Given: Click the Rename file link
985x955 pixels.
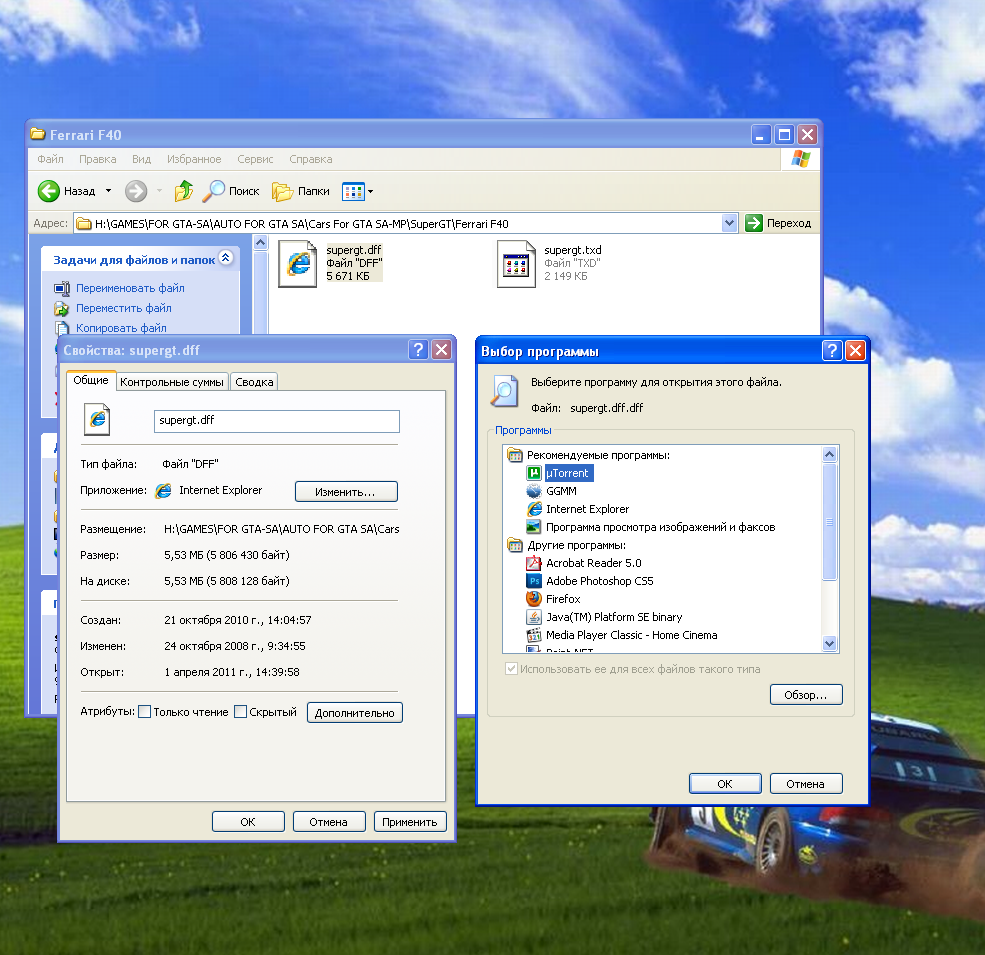Looking at the screenshot, I should (x=130, y=288).
